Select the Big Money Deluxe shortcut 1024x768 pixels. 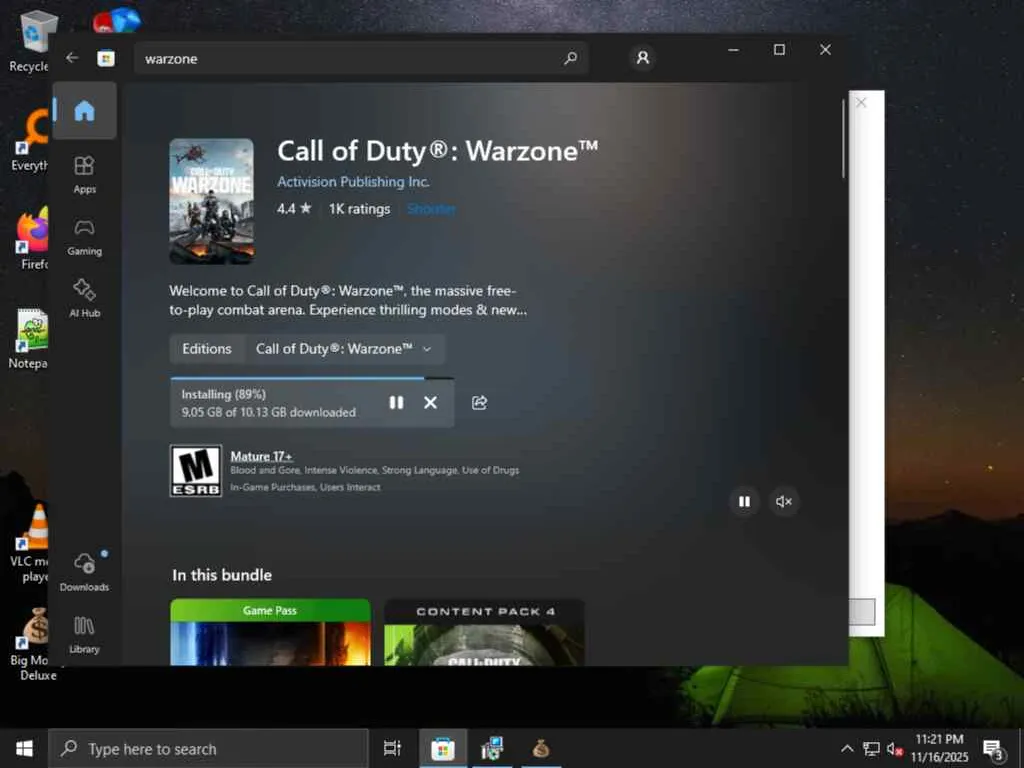tap(33, 644)
